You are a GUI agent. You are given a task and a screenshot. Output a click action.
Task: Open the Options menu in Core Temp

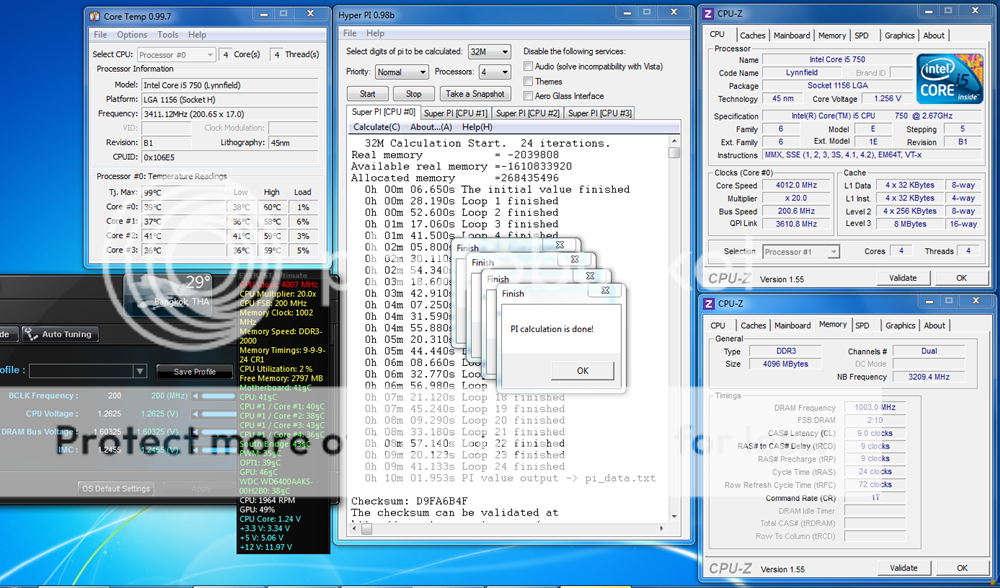132,35
